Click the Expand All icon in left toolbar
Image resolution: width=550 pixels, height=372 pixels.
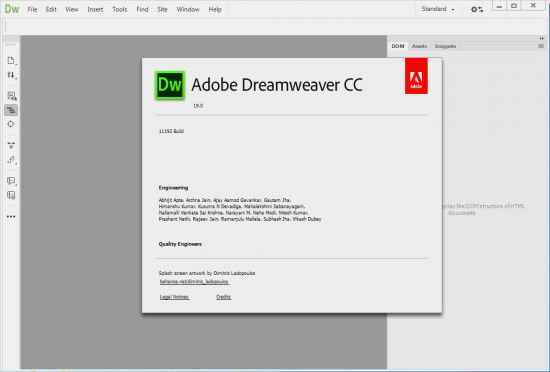click(11, 145)
